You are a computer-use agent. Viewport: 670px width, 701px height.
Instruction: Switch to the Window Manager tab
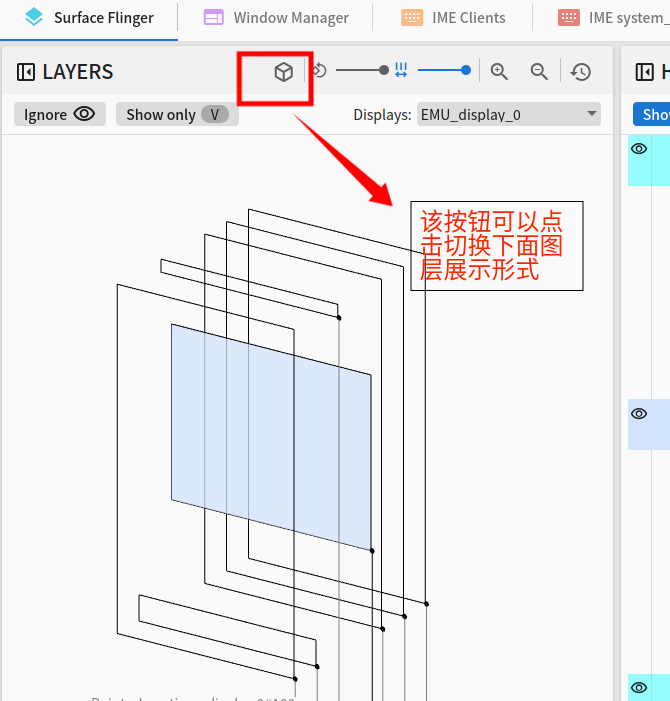point(275,18)
